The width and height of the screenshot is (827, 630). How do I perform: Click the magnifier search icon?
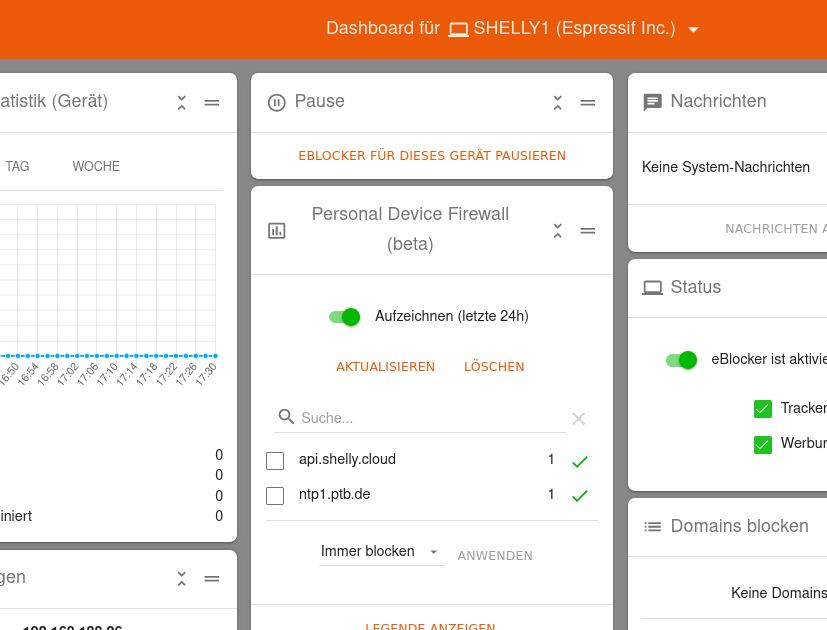pyautogui.click(x=286, y=417)
